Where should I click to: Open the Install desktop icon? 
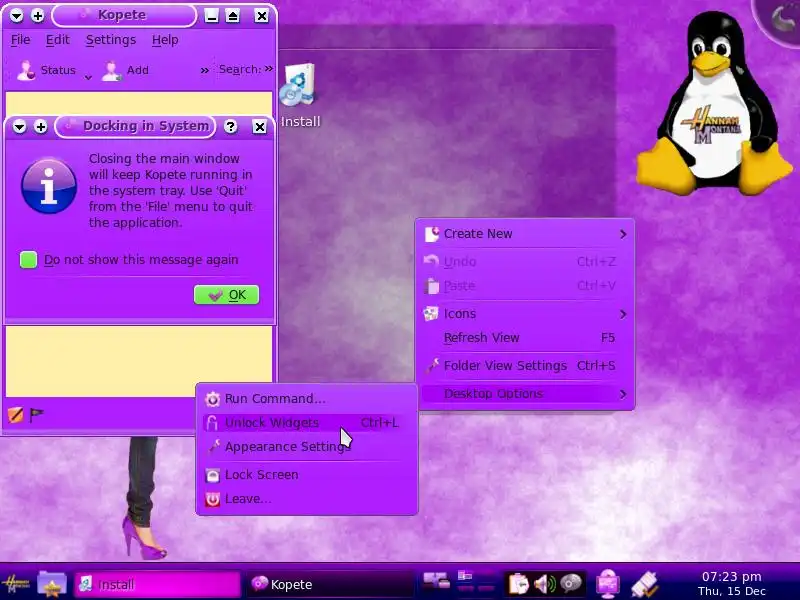300,95
